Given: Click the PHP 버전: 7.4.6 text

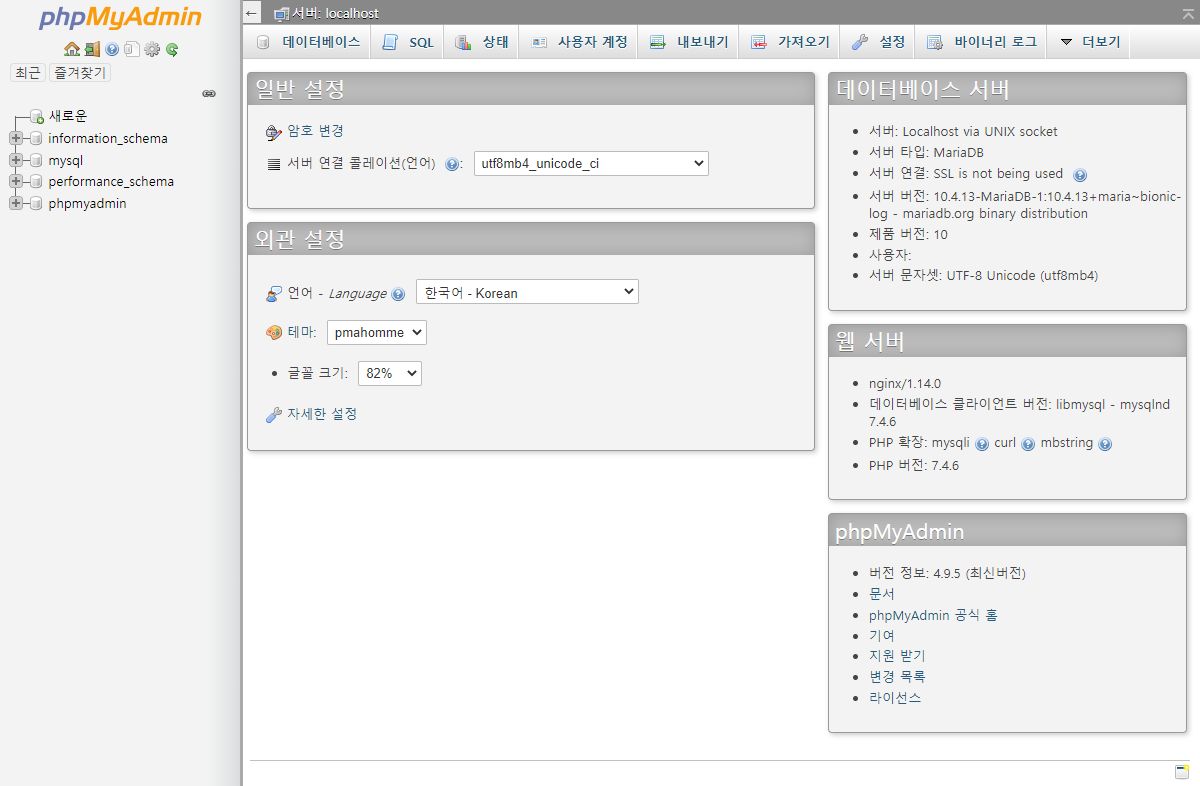Looking at the screenshot, I should click(x=914, y=466).
